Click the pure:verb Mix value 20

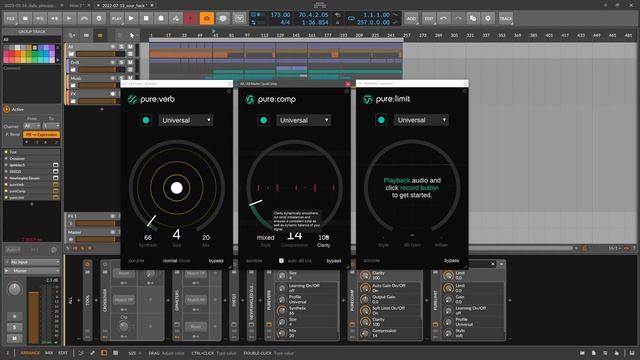pyautogui.click(x=206, y=238)
